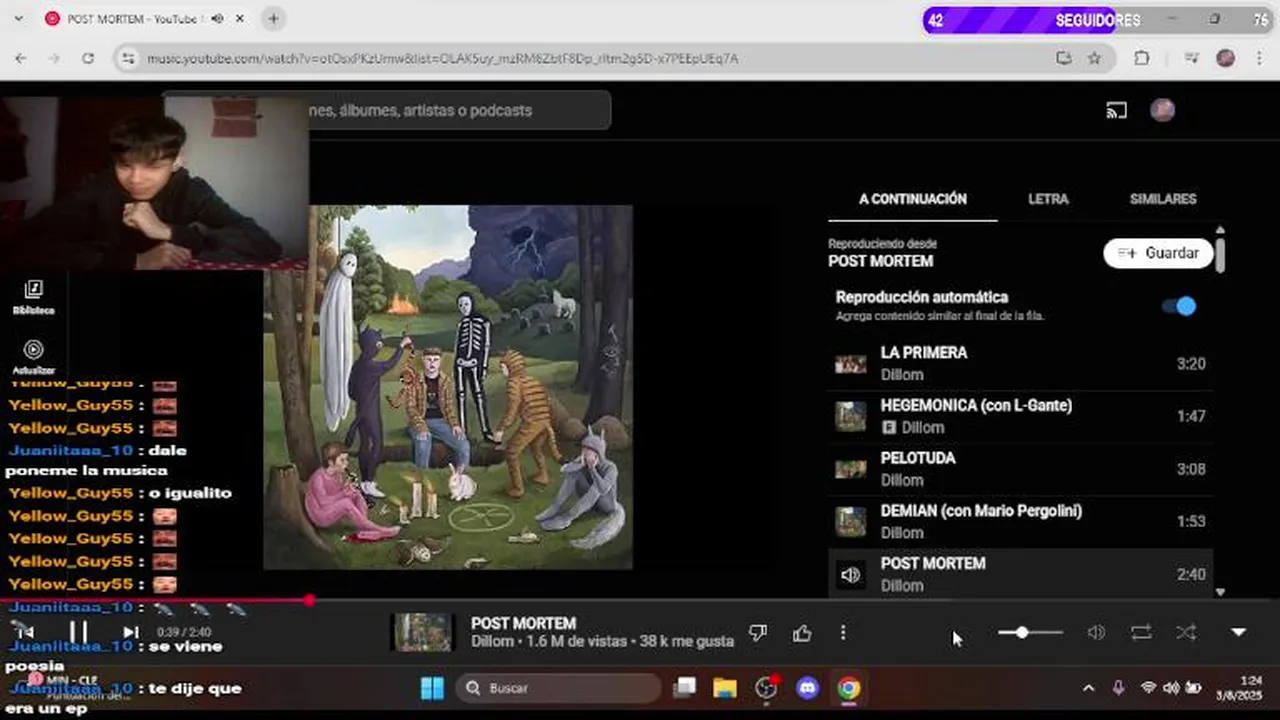Open the Chrome extensions puzzle icon

(1142, 59)
